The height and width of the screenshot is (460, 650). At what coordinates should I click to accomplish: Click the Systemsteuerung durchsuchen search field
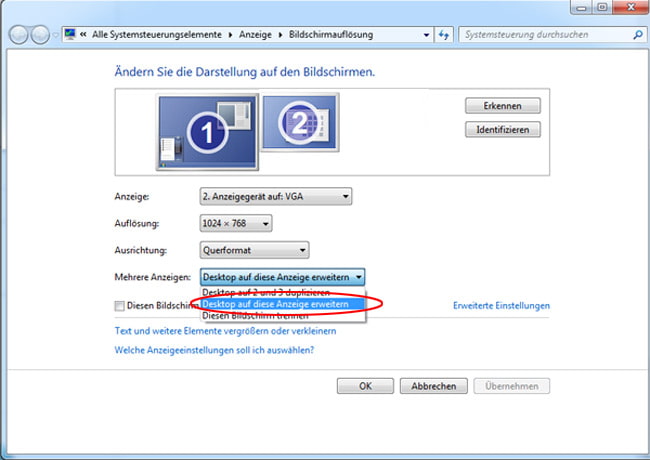click(x=540, y=35)
